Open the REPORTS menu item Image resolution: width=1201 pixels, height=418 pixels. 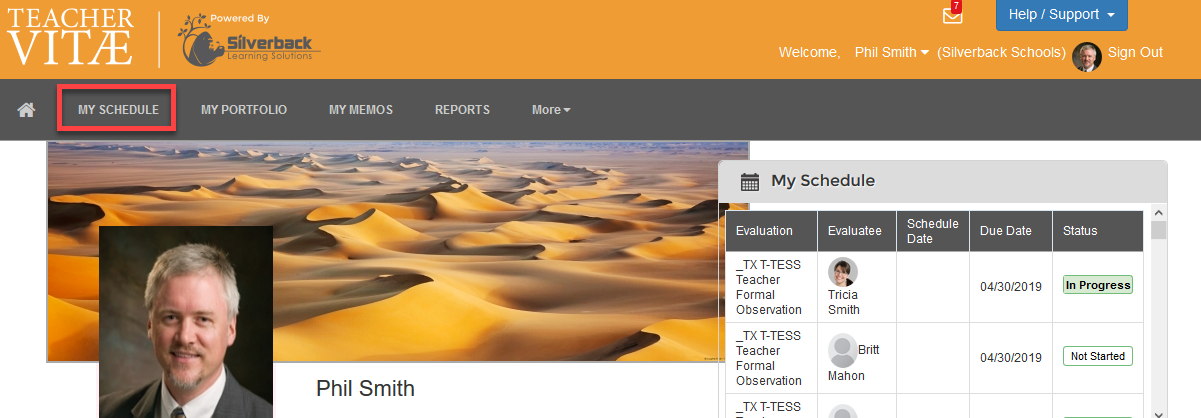click(x=462, y=110)
